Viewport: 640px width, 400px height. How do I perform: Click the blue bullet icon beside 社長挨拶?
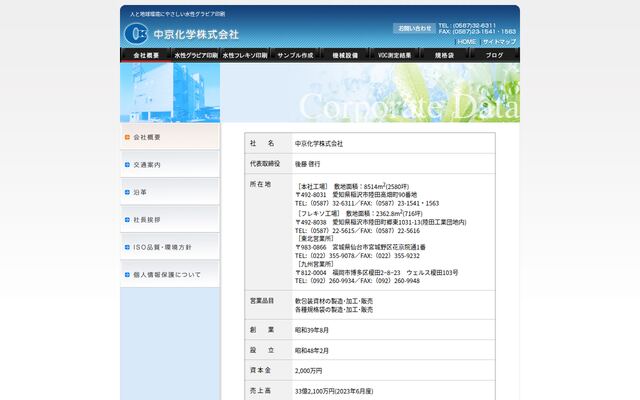(x=127, y=220)
